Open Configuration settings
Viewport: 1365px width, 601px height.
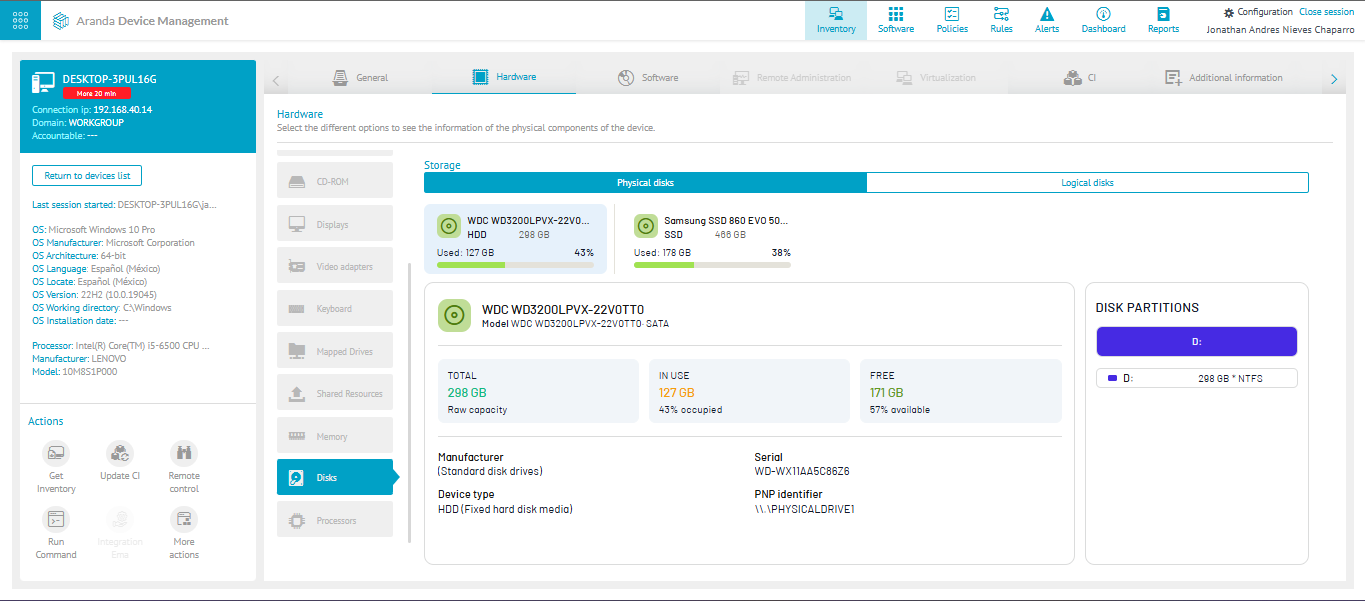(x=1258, y=12)
